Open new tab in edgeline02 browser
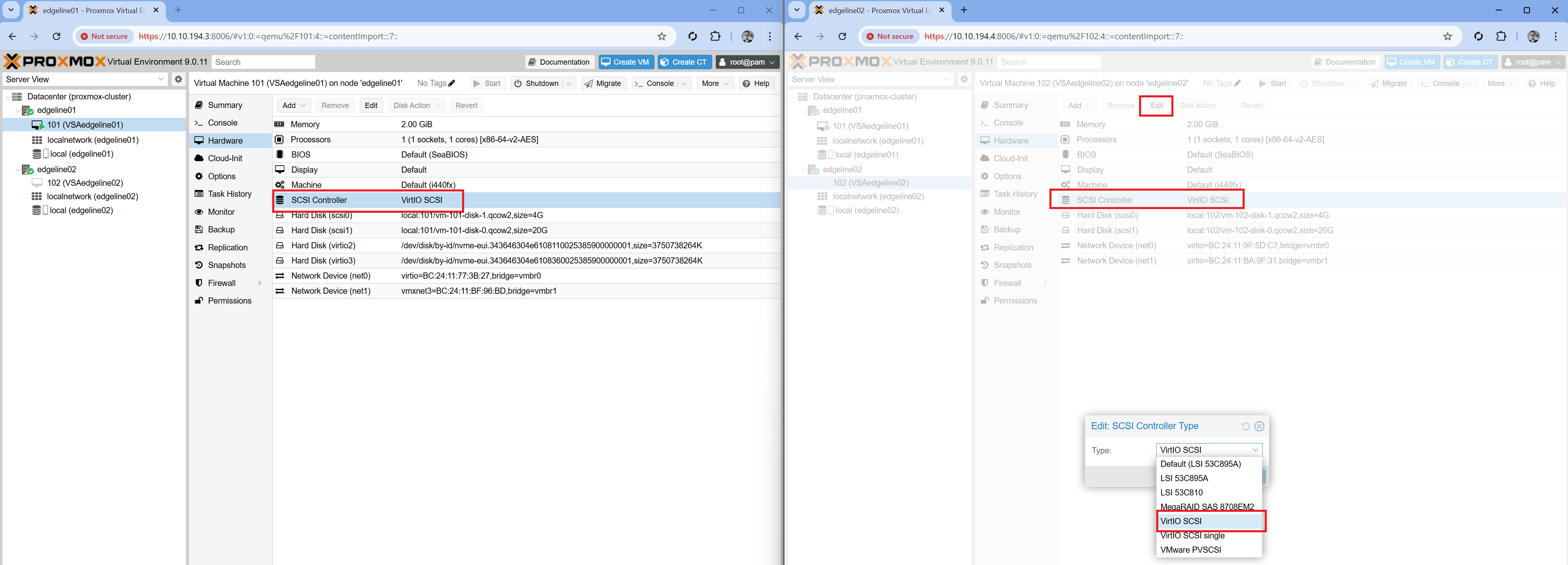 point(963,10)
